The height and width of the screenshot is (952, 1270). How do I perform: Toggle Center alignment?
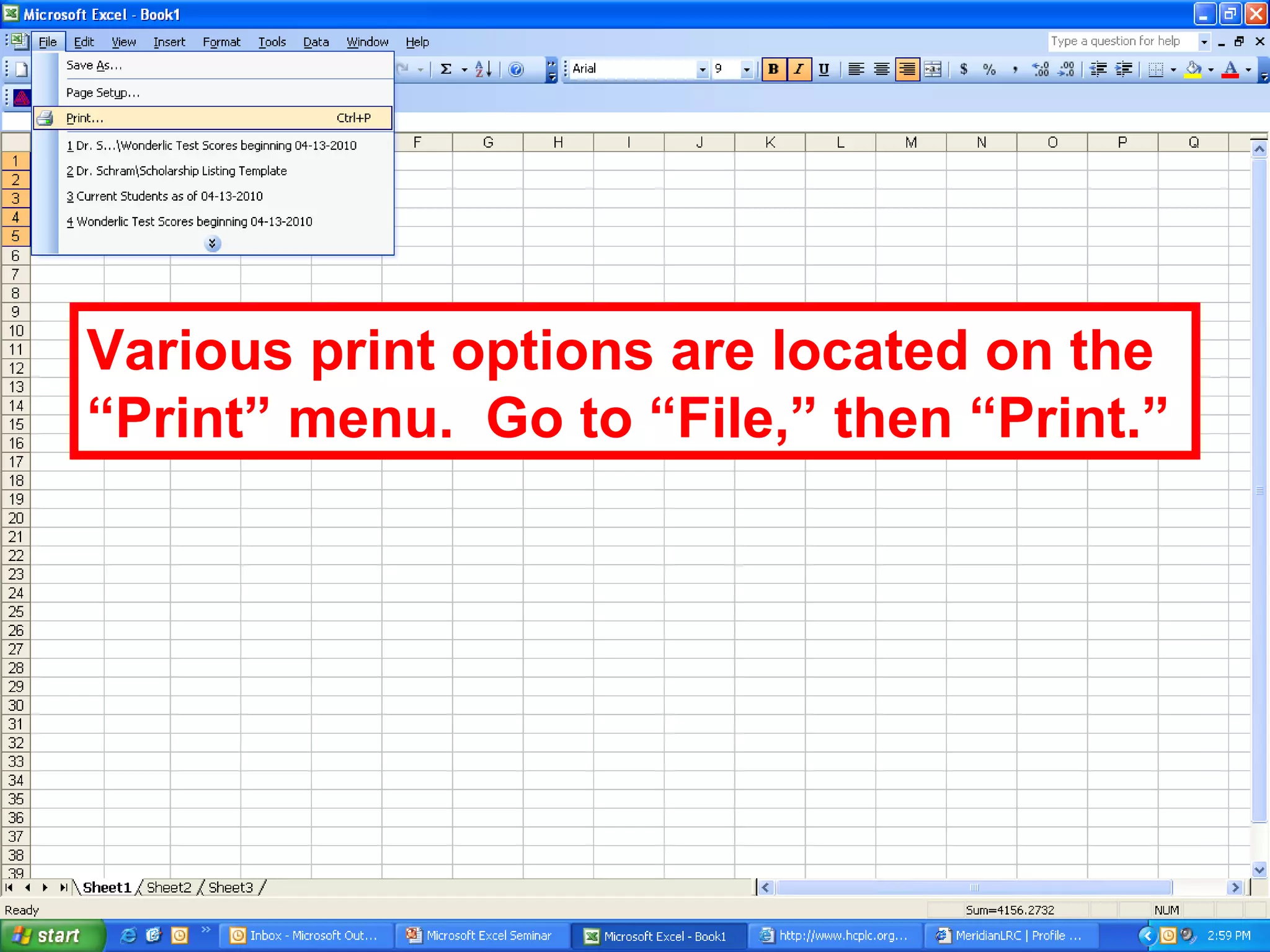point(882,69)
